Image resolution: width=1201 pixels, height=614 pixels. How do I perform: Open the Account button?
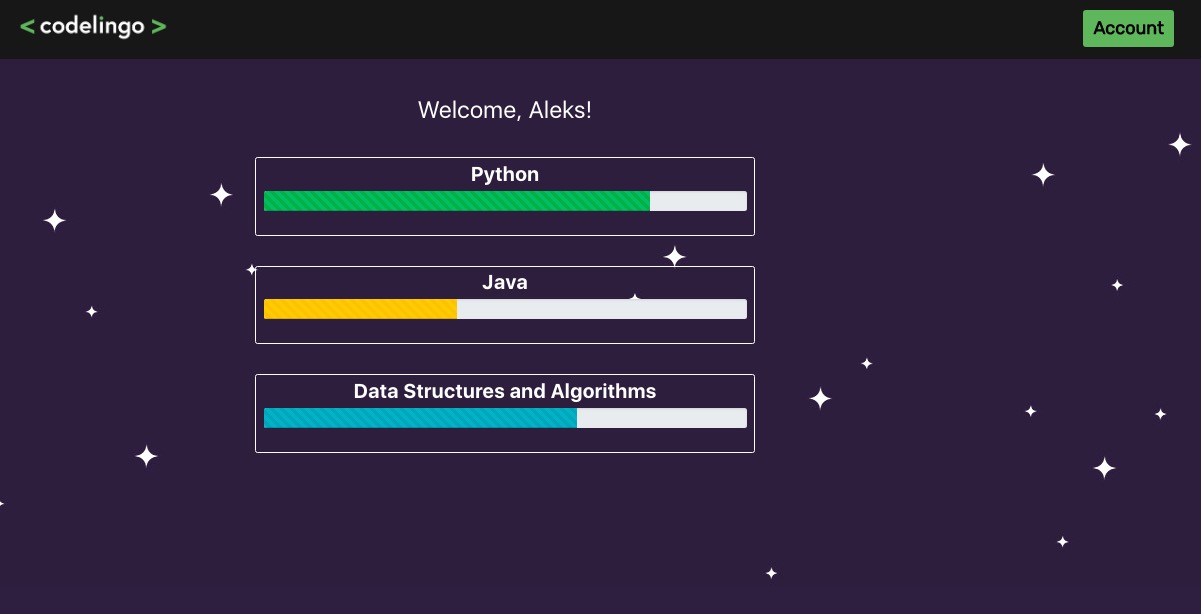pos(1128,28)
